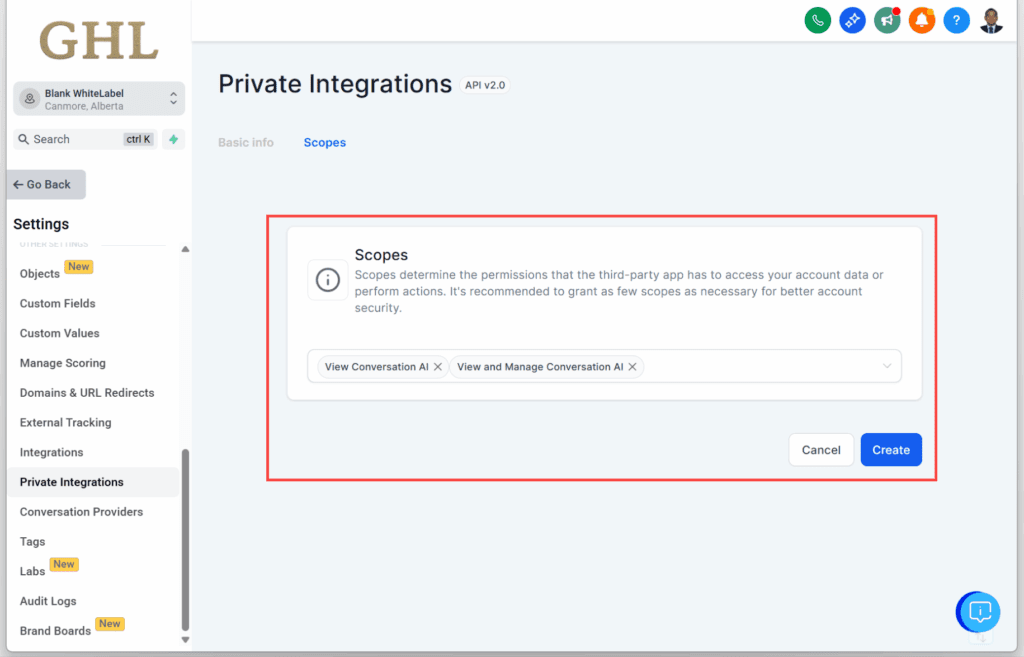This screenshot has width=1024, height=657.
Task: Open the Blank WhiteLabel account switcher
Action: [97, 98]
